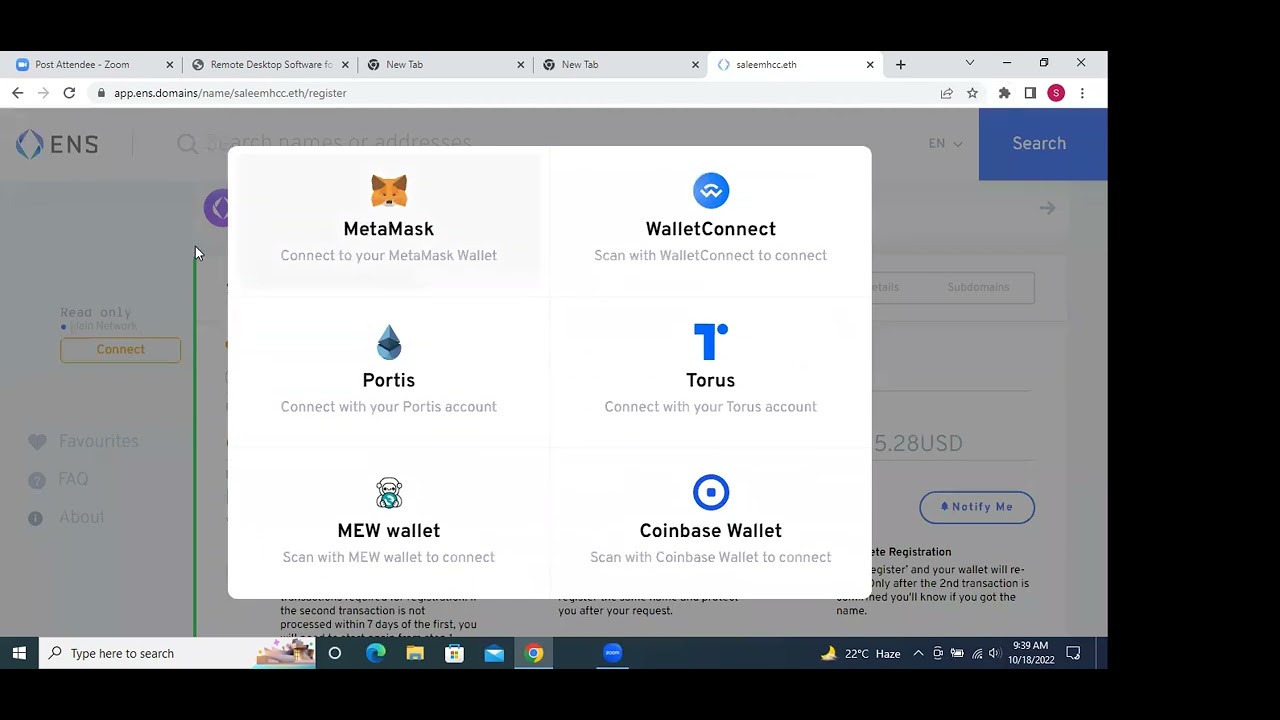The image size is (1280, 720).
Task: Reload the current page
Action: pyautogui.click(x=69, y=93)
